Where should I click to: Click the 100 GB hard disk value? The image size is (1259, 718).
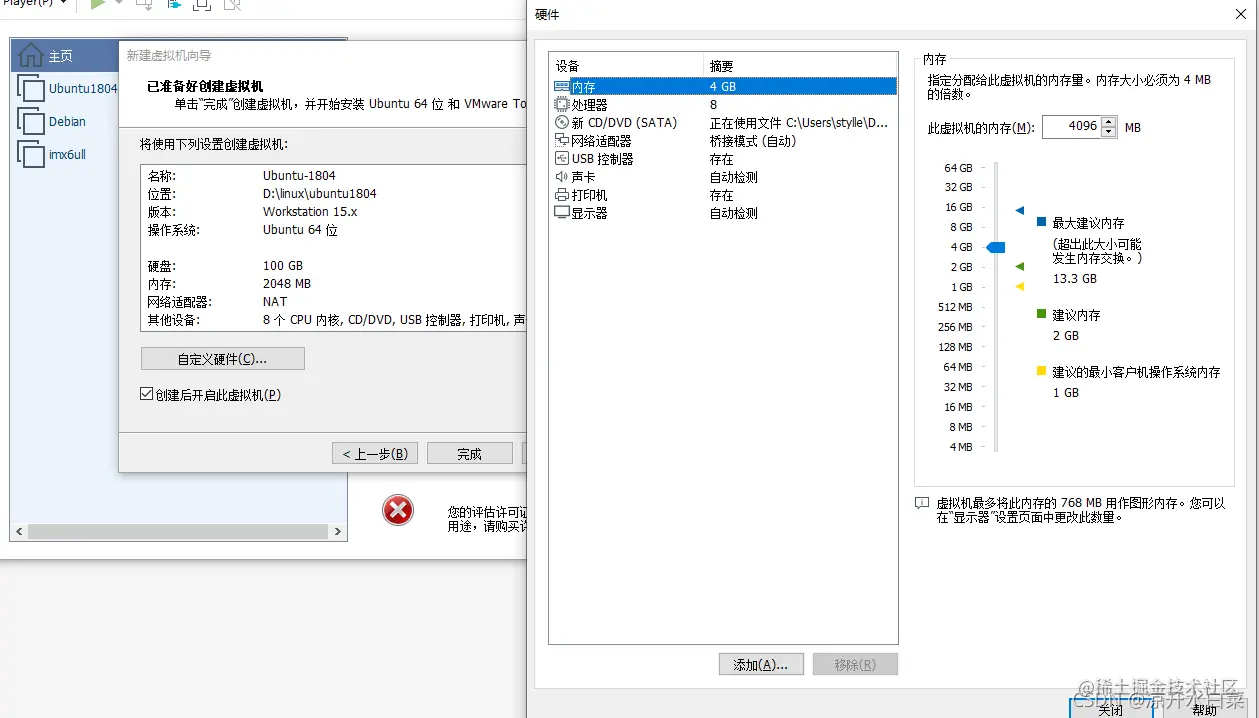(x=283, y=266)
